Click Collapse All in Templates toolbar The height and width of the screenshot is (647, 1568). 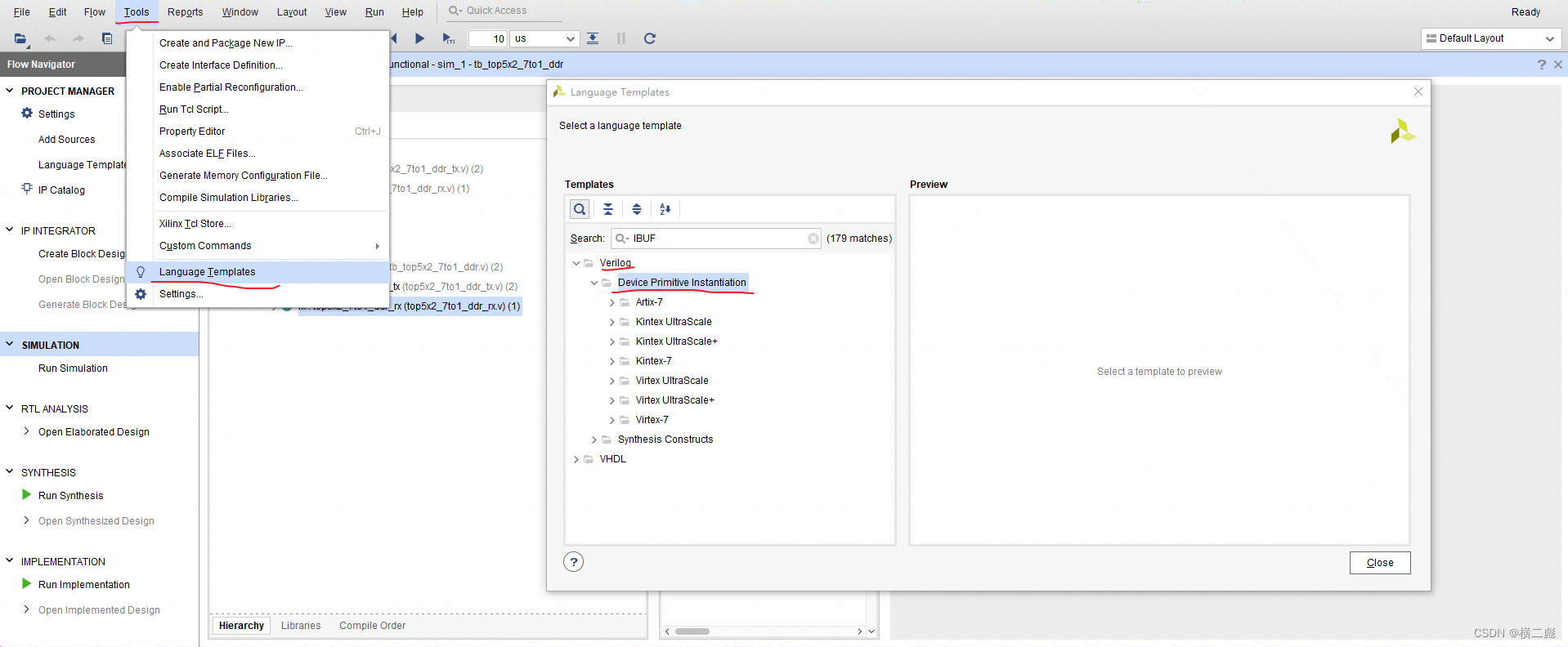pyautogui.click(x=608, y=209)
